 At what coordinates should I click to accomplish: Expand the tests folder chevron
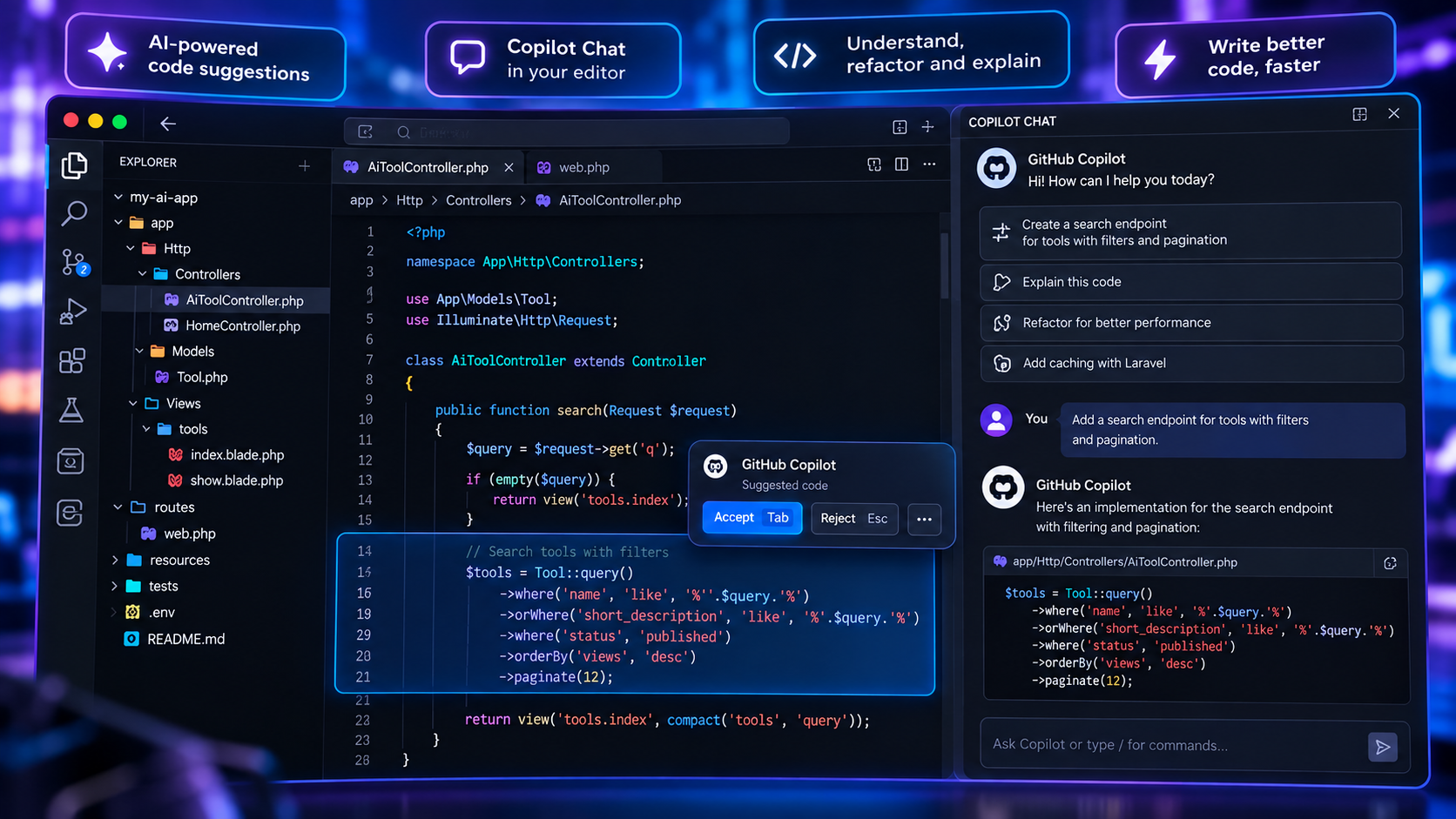coord(115,586)
